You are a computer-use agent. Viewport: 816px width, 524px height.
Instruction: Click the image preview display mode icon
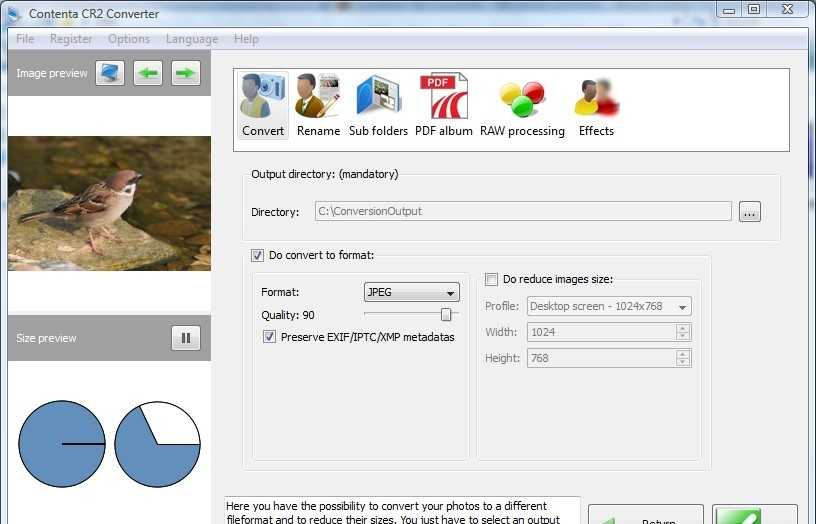110,73
